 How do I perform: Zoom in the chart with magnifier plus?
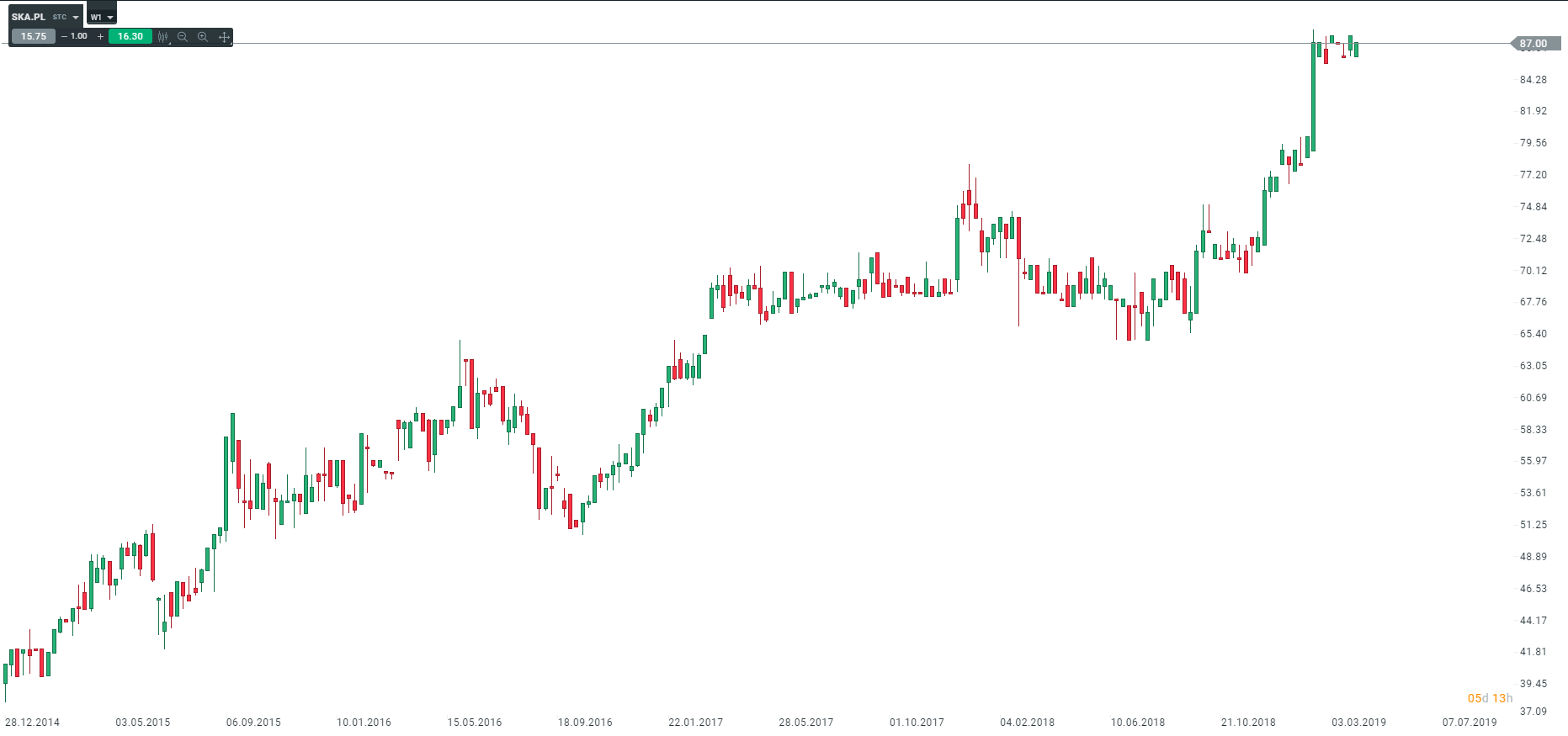point(203,37)
